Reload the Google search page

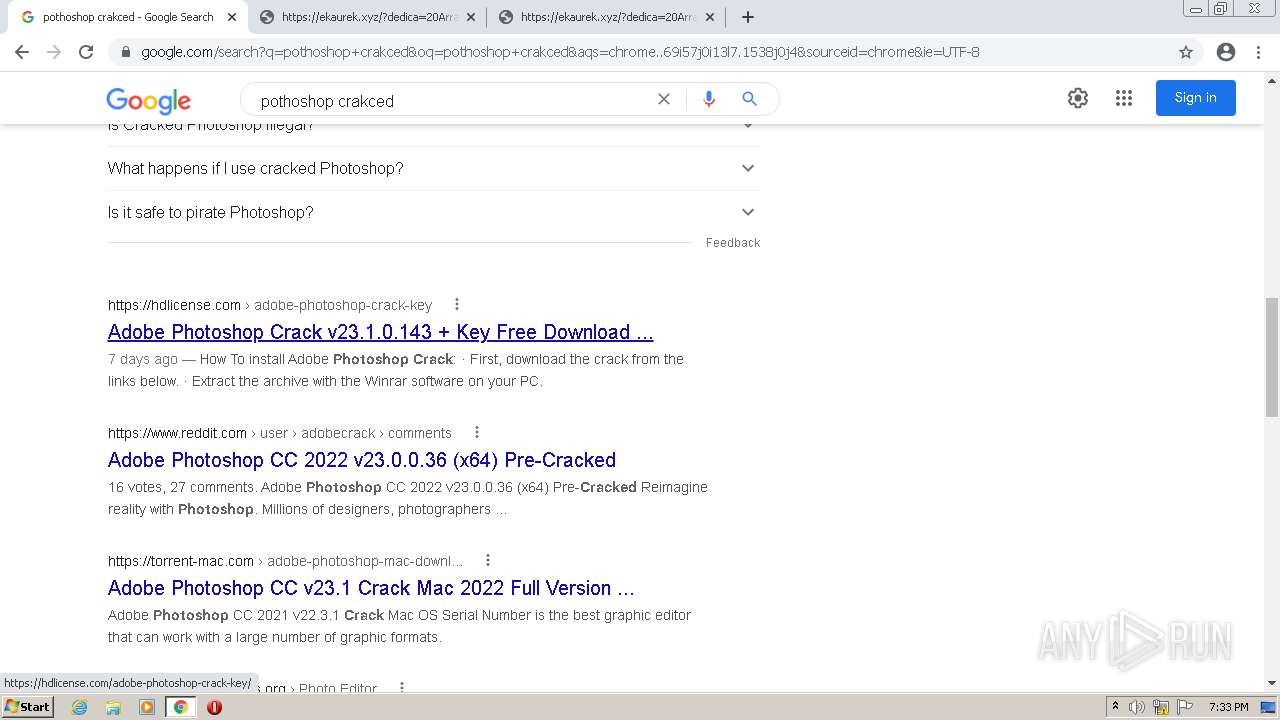click(x=86, y=52)
